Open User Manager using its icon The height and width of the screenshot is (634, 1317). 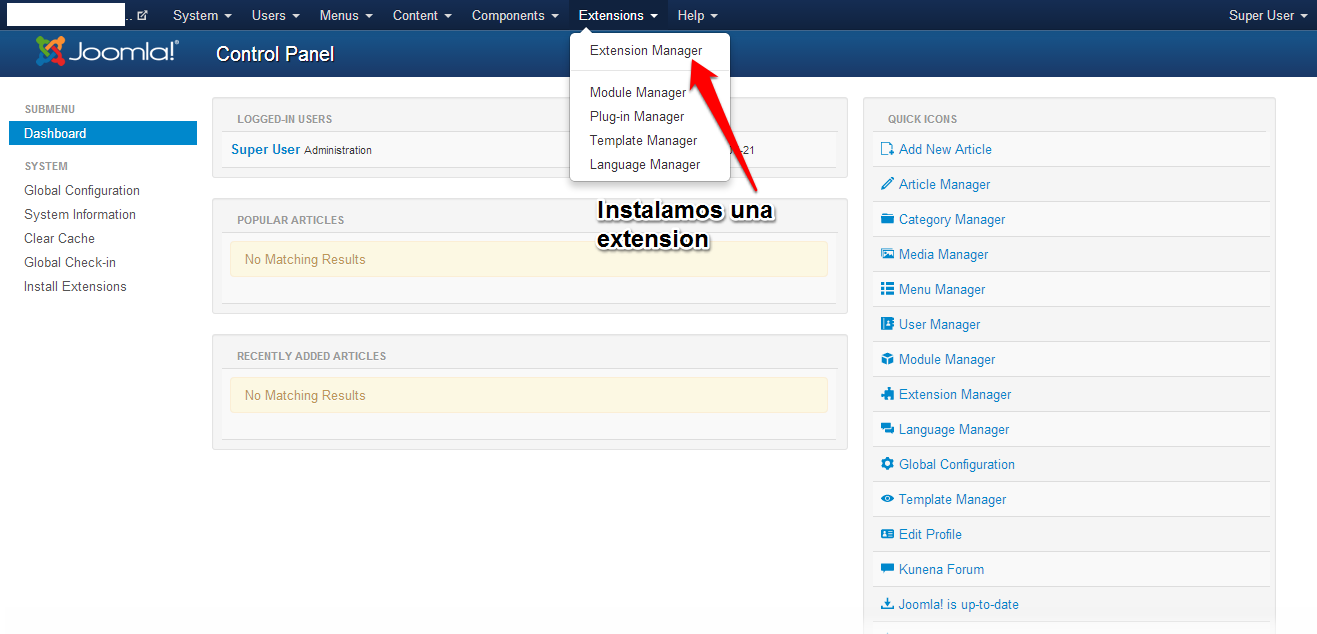point(887,324)
